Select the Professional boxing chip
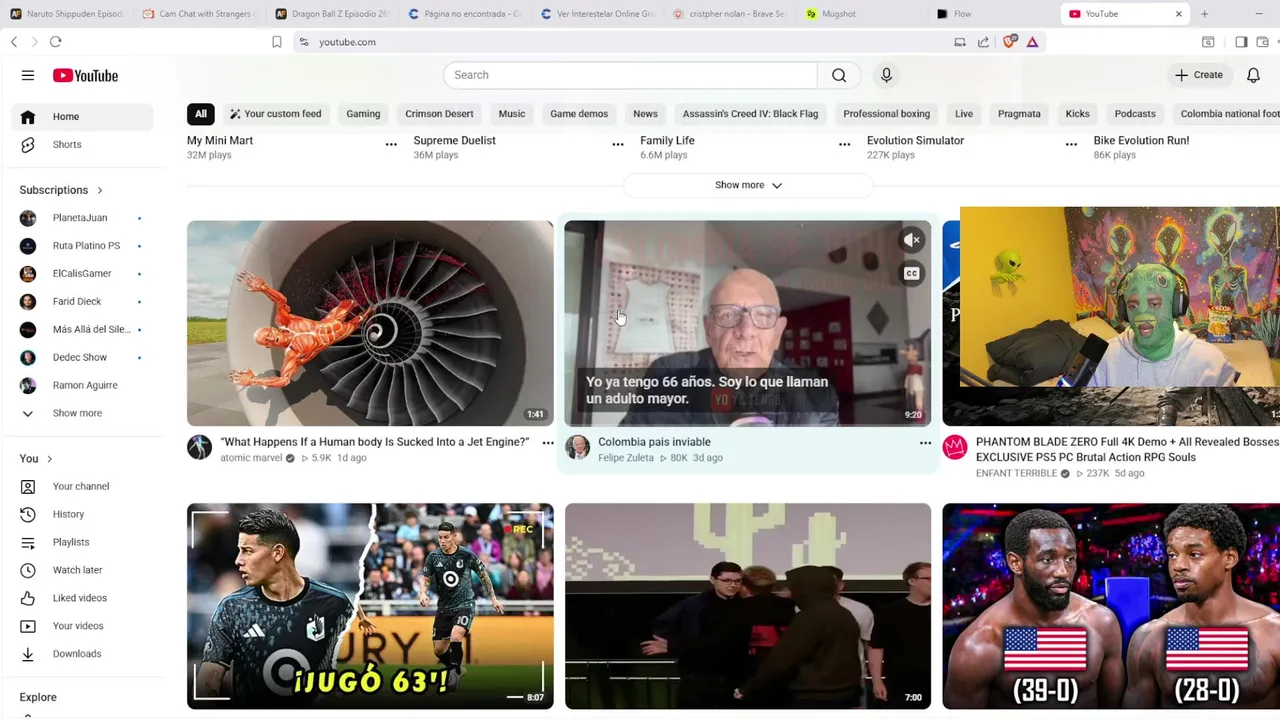The height and width of the screenshot is (720, 1280). pyautogui.click(x=886, y=114)
